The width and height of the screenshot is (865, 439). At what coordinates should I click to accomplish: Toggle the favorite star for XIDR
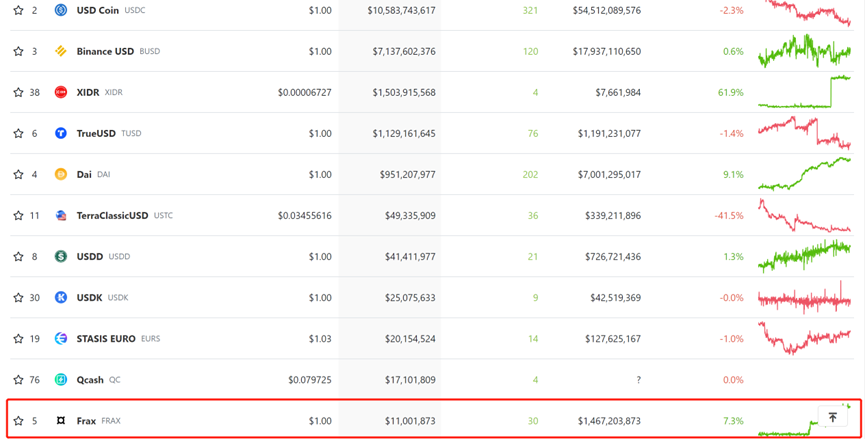18,92
